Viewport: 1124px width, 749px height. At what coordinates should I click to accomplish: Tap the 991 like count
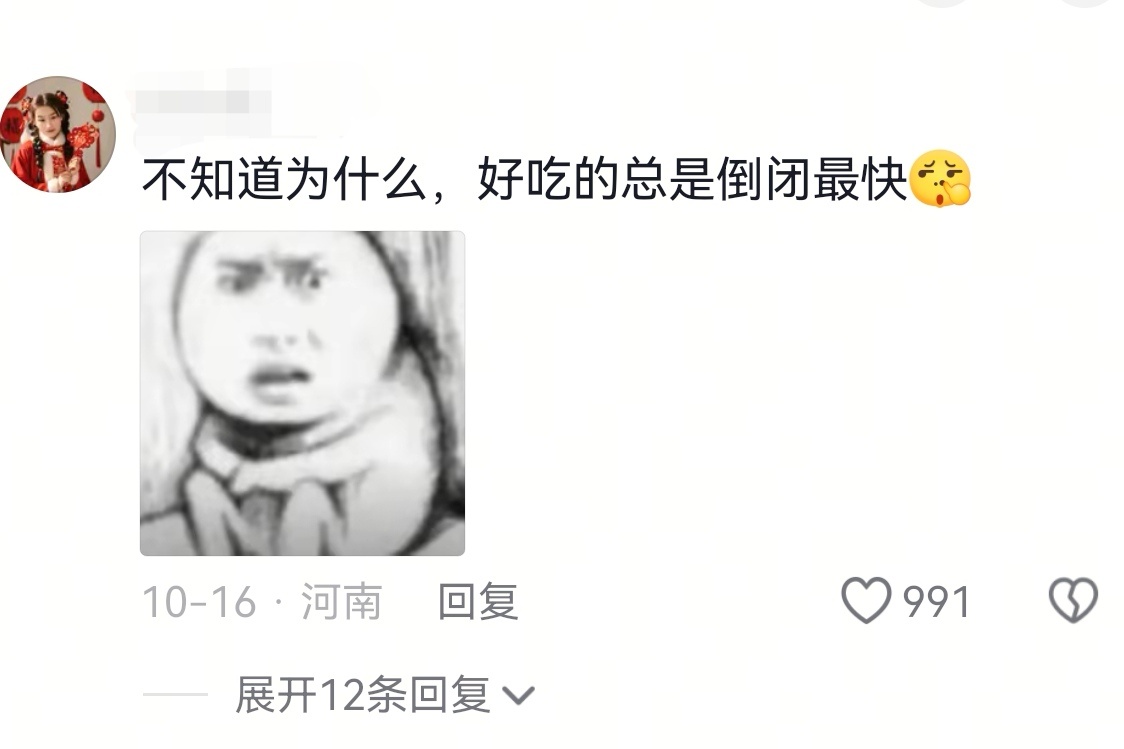(x=936, y=601)
